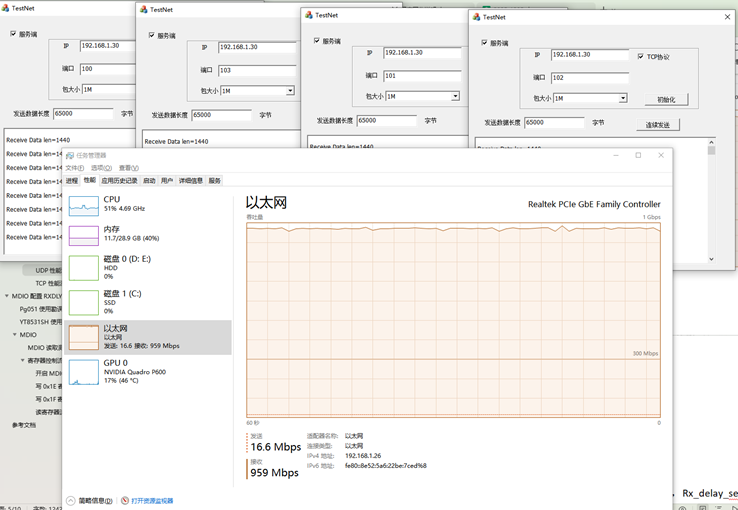
Task: Toggle the TCP协议 checkbox
Action: coord(641,57)
